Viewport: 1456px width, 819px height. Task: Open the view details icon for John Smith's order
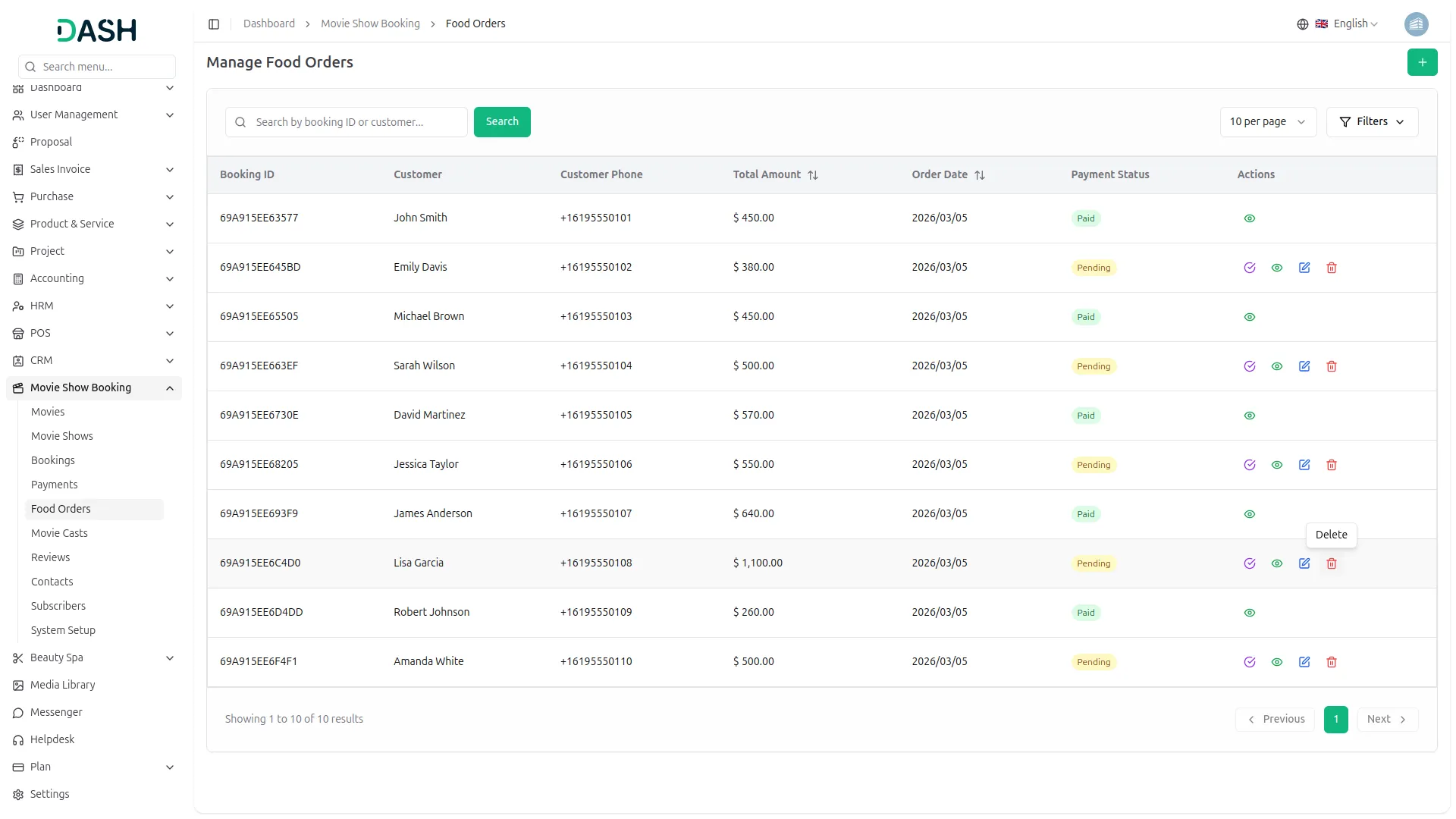point(1250,218)
